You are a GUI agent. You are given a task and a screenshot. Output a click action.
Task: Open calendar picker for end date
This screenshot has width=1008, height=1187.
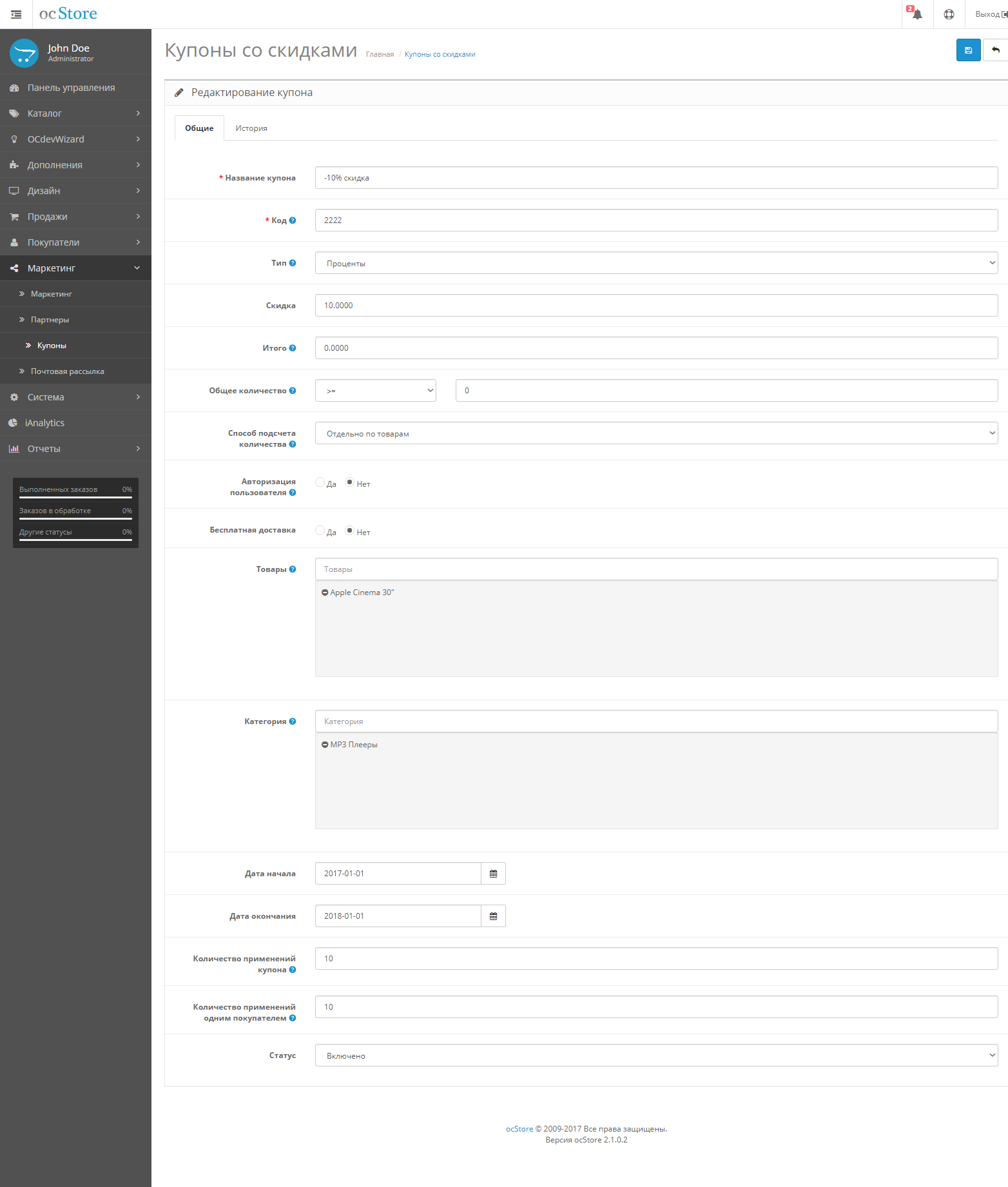coord(493,916)
